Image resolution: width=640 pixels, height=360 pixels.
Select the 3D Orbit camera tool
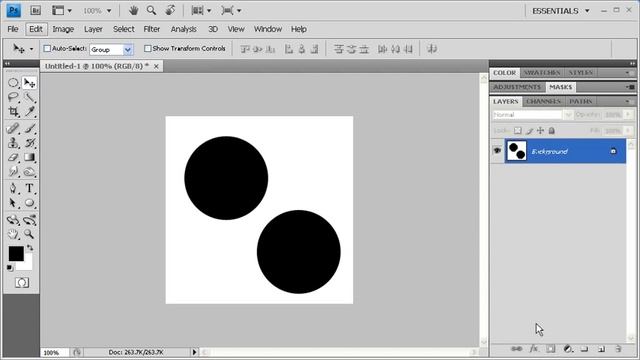[x=29, y=220]
